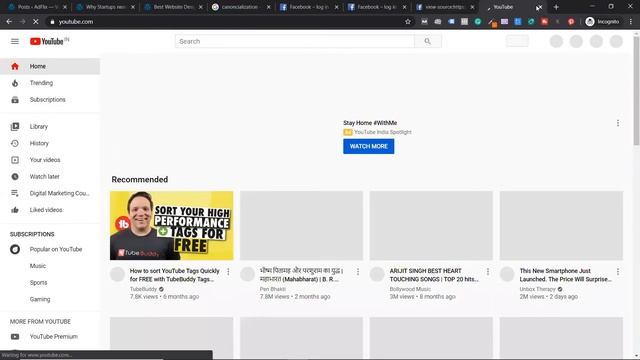Viewport: 640px width, 360px height.
Task: Click the Trending flame icon
Action: [x=15, y=83]
